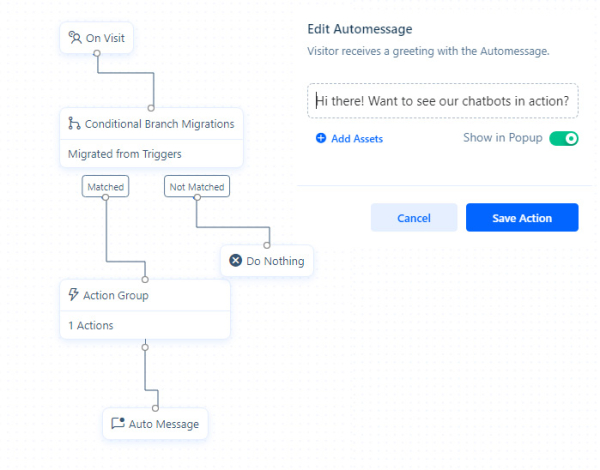Screen dimensions: 600x470
Task: Expand the 1 Actions row
Action: (x=91, y=325)
